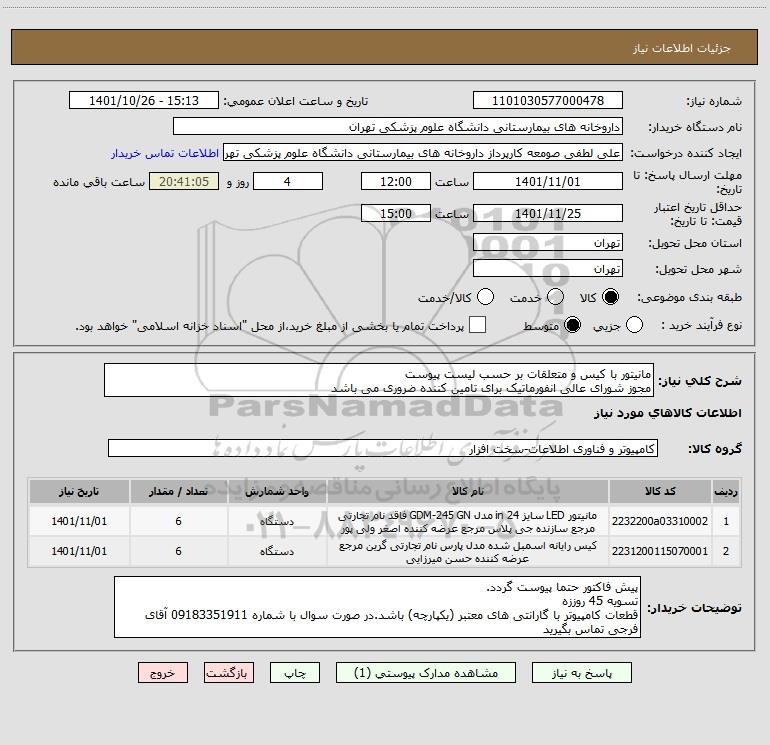The height and width of the screenshot is (745, 770).
Task: Toggle the اسناد خزانه اسلامی payment checkbox
Action: coord(477,325)
